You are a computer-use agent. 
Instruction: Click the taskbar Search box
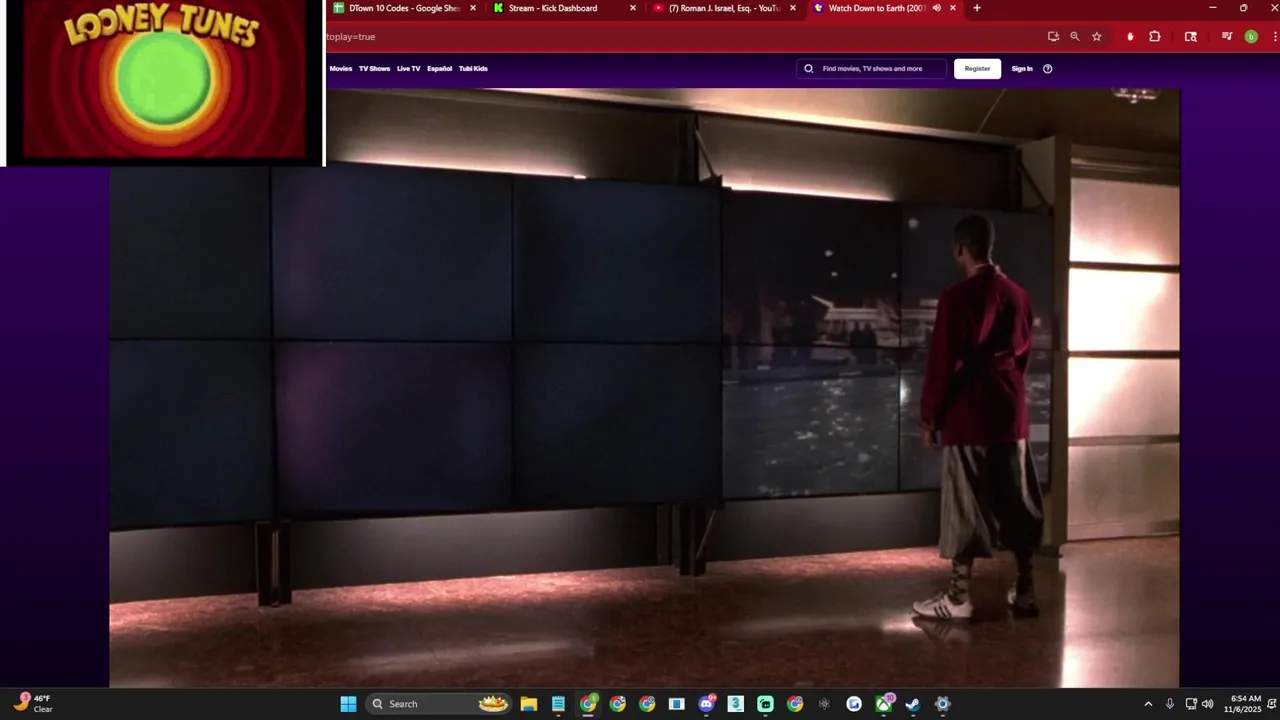click(x=438, y=704)
